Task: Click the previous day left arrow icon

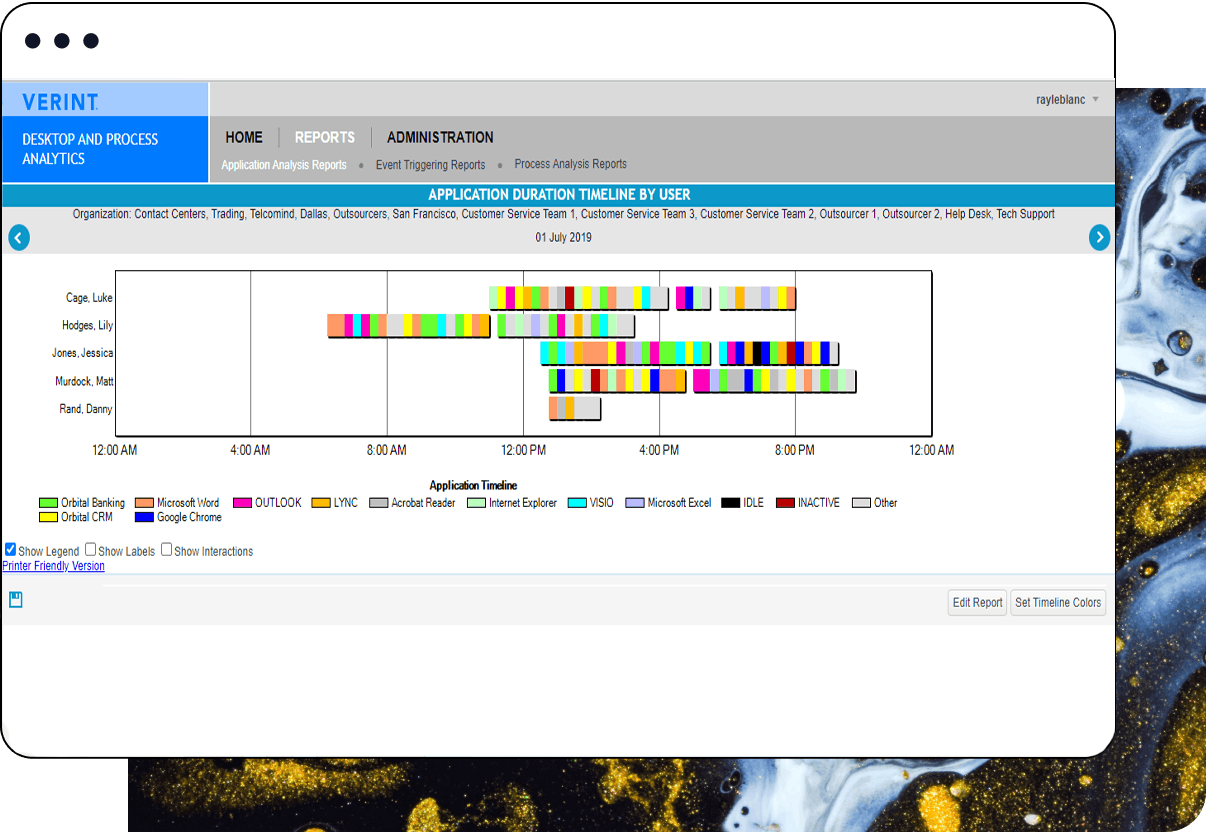Action: click(x=19, y=237)
